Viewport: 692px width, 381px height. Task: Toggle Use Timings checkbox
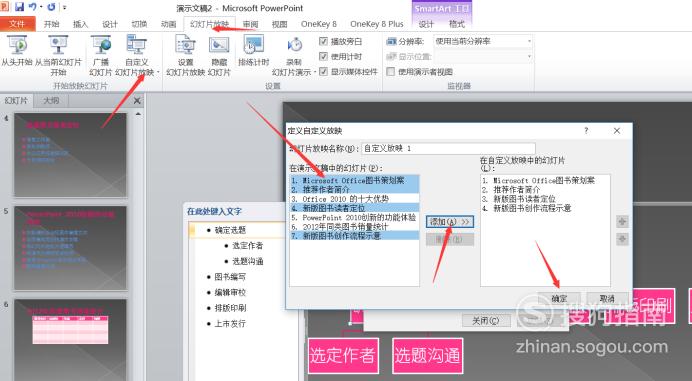point(323,57)
